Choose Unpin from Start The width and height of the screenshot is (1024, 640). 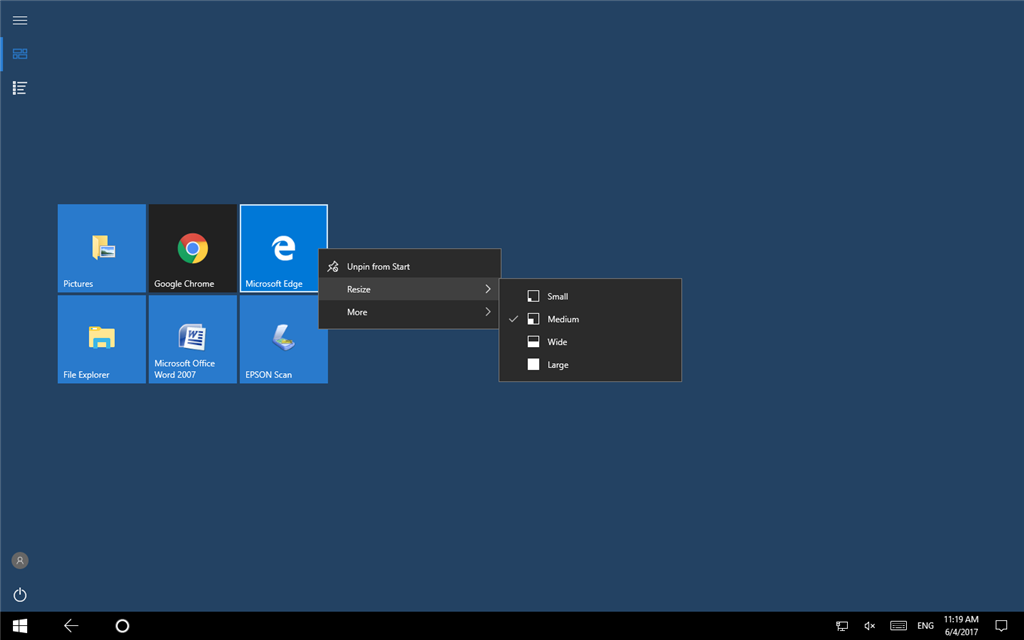[x=409, y=266]
